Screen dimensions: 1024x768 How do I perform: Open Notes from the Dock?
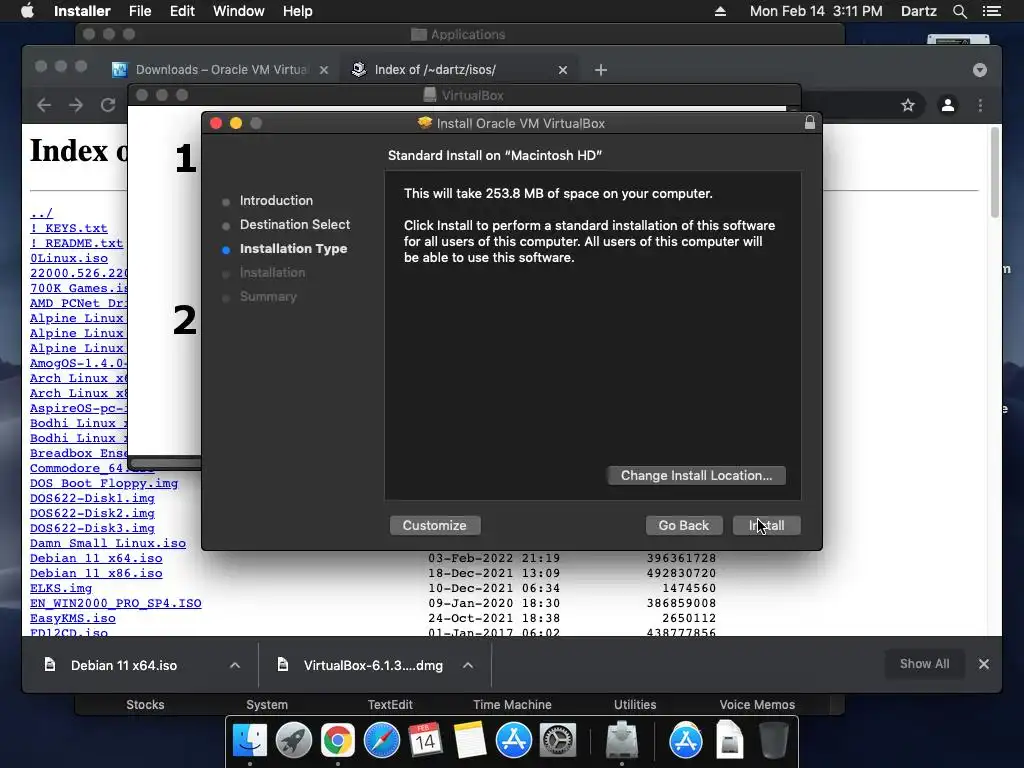tap(470, 741)
